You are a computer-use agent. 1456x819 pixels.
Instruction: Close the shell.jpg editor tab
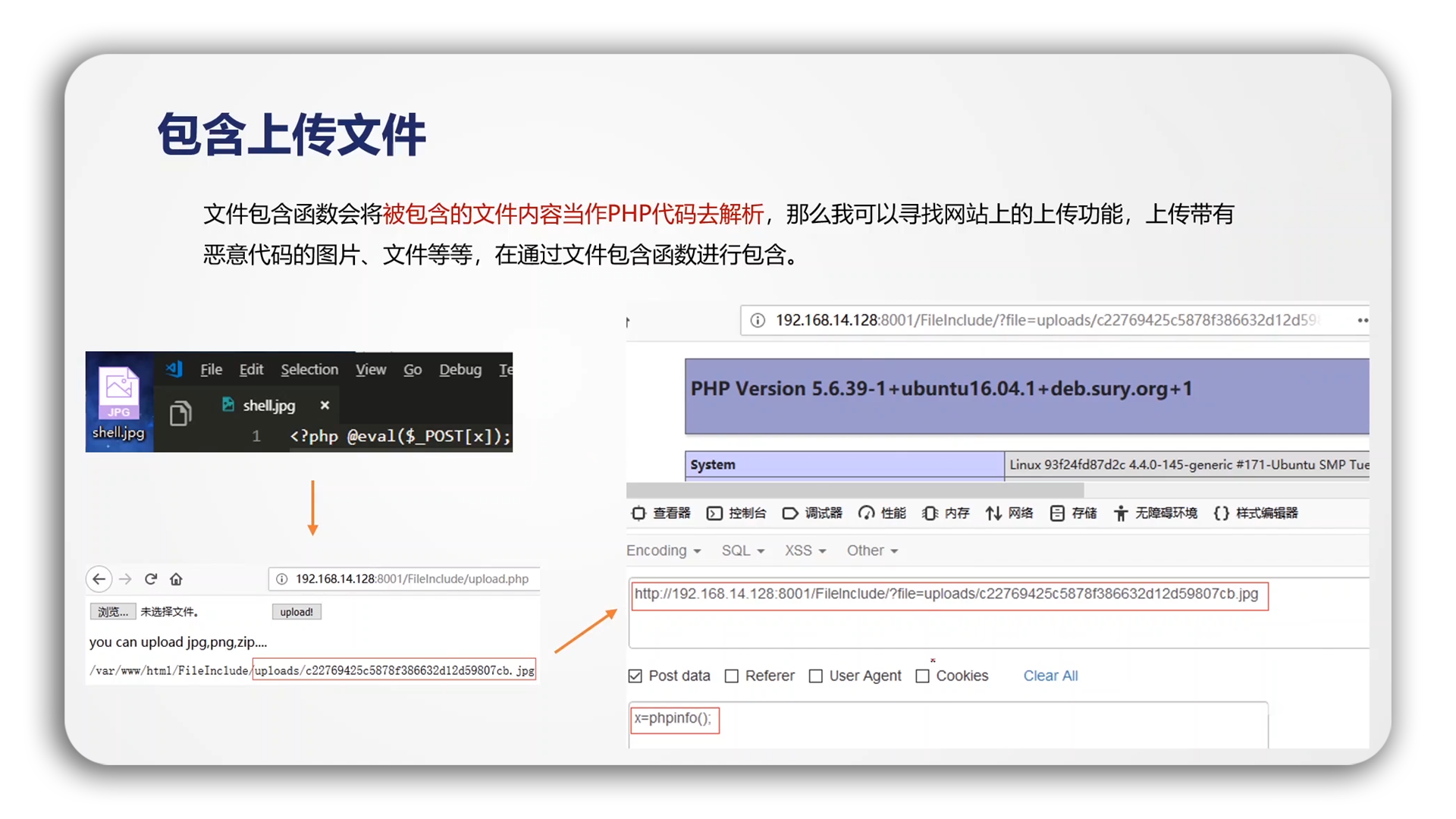point(325,405)
